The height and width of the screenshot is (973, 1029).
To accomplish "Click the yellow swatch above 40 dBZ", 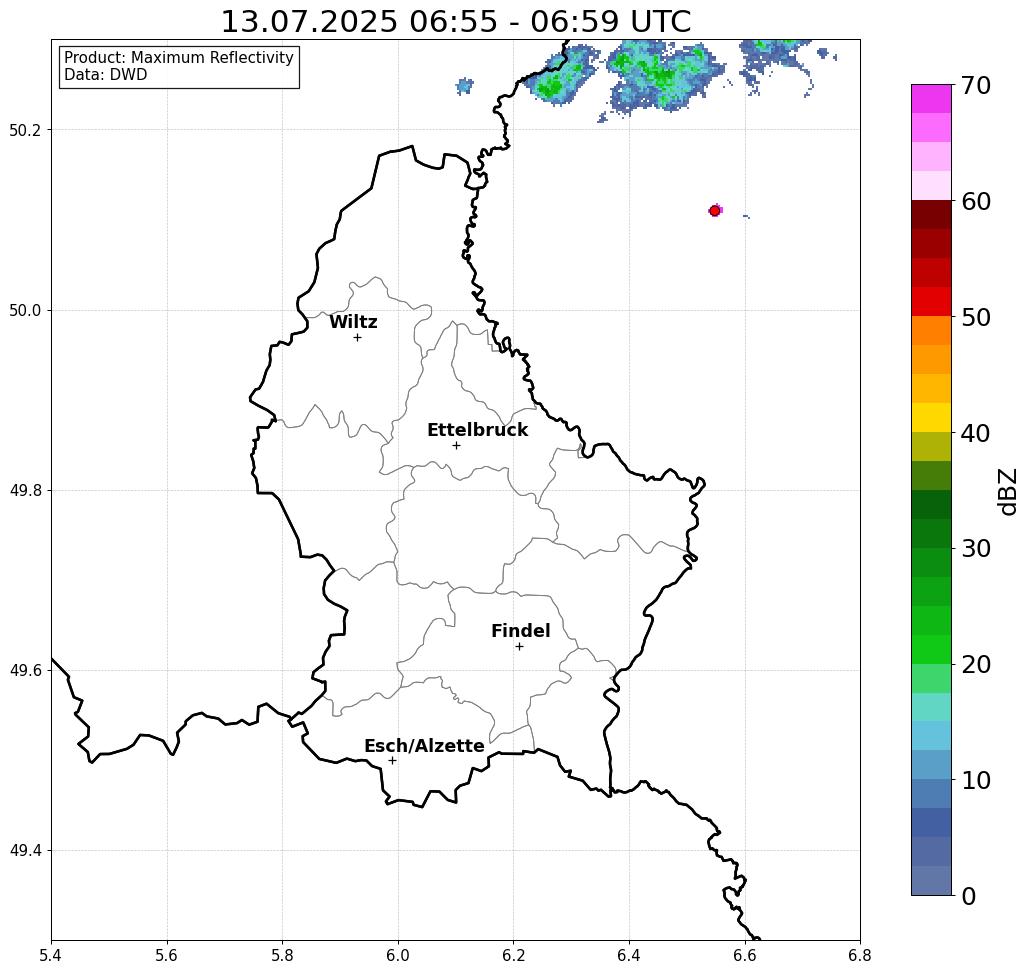I will pos(931,417).
